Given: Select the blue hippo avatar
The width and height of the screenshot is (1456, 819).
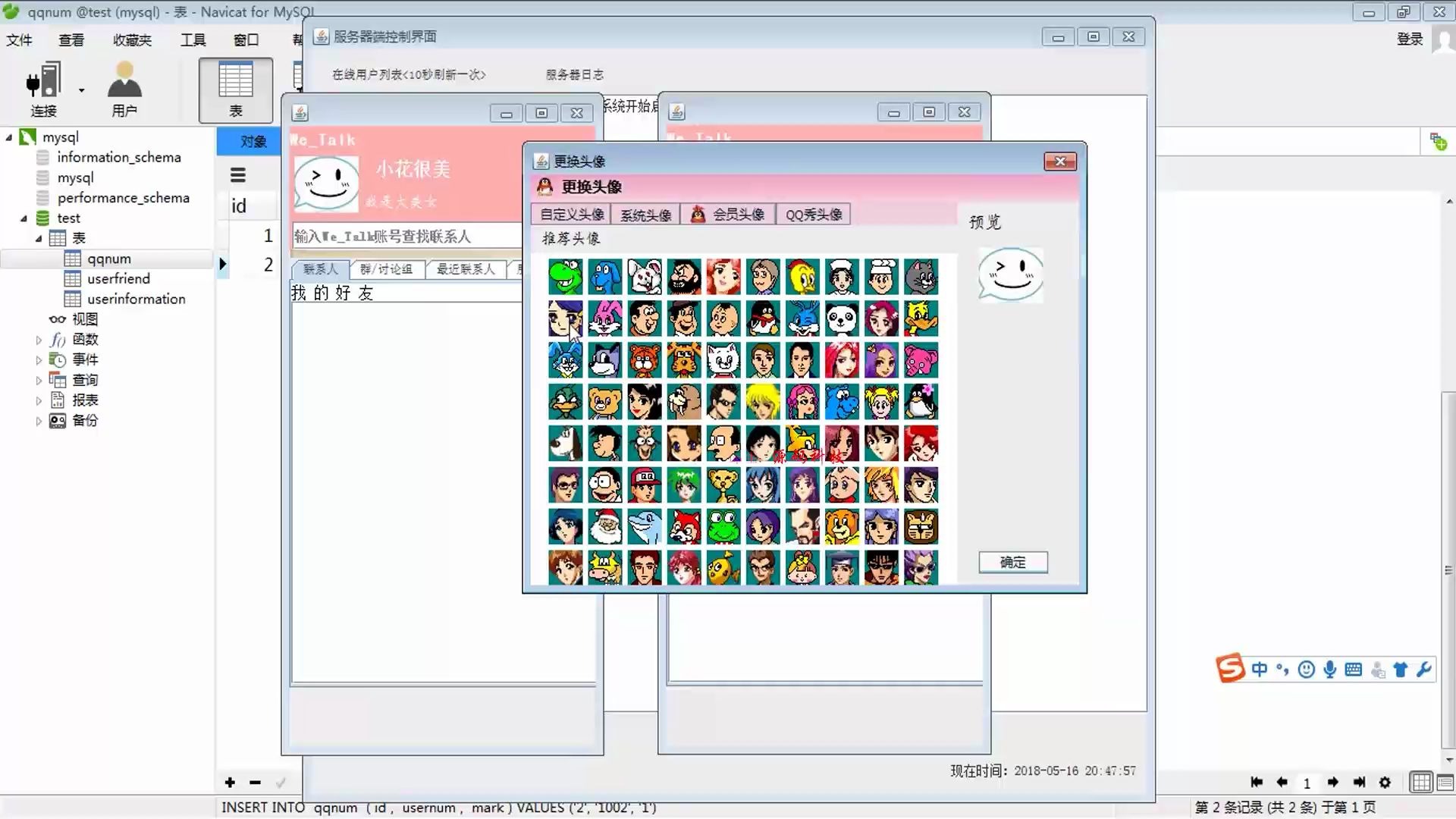Looking at the screenshot, I should (x=842, y=402).
